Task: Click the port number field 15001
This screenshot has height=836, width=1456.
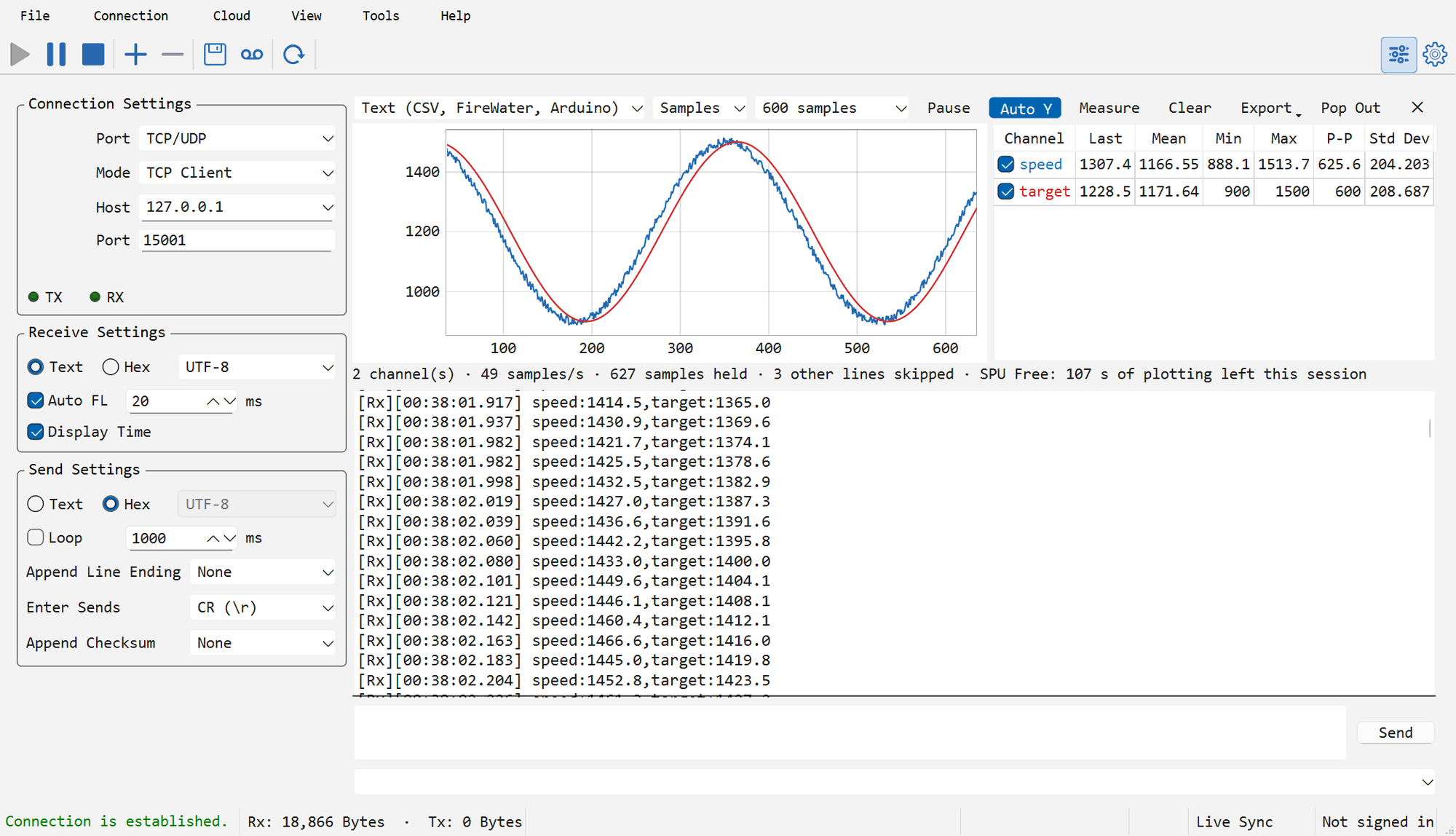Action: (x=237, y=240)
